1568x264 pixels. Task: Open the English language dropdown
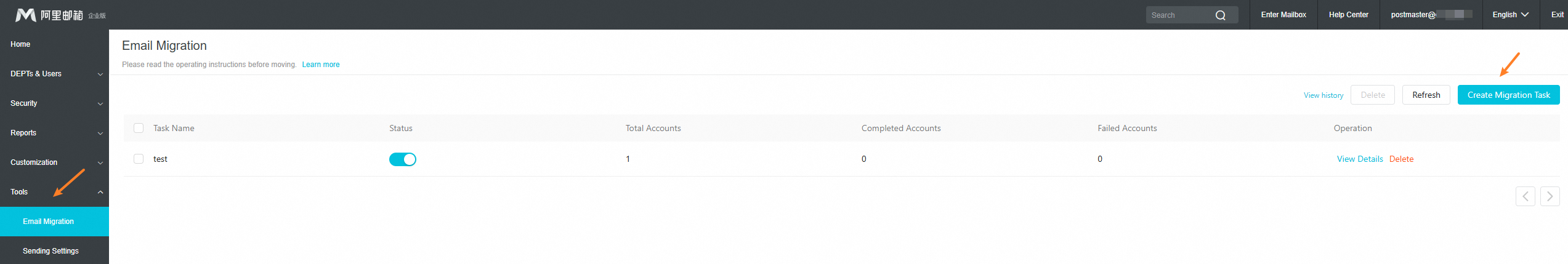click(1510, 15)
